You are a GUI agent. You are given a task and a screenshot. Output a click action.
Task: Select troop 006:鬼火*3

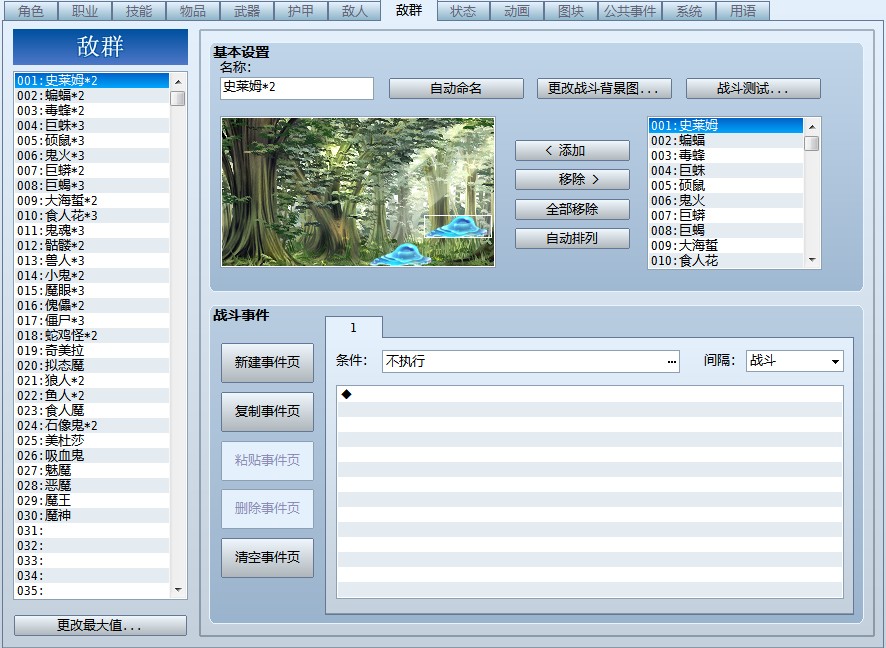(92, 155)
